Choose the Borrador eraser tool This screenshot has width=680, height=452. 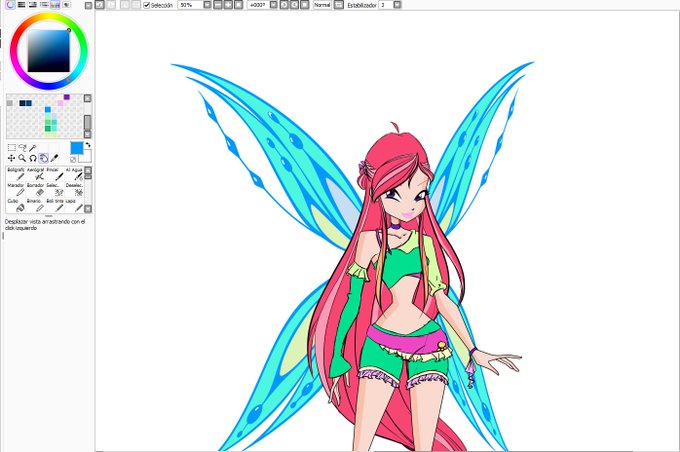[36, 190]
